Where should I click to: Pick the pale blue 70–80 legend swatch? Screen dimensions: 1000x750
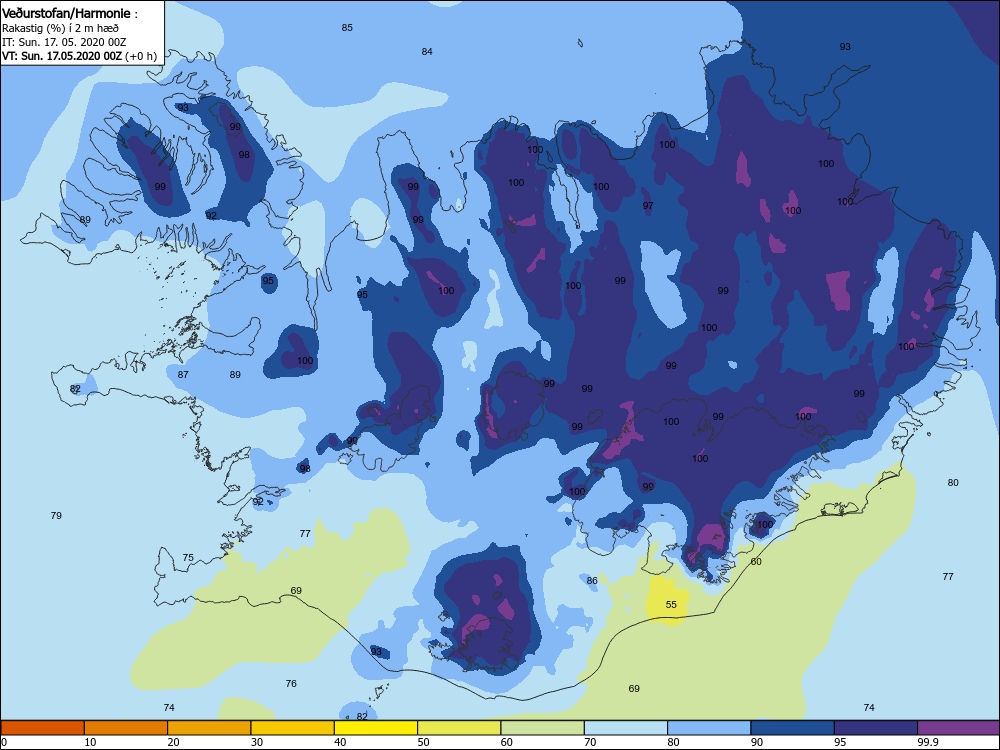click(626, 728)
